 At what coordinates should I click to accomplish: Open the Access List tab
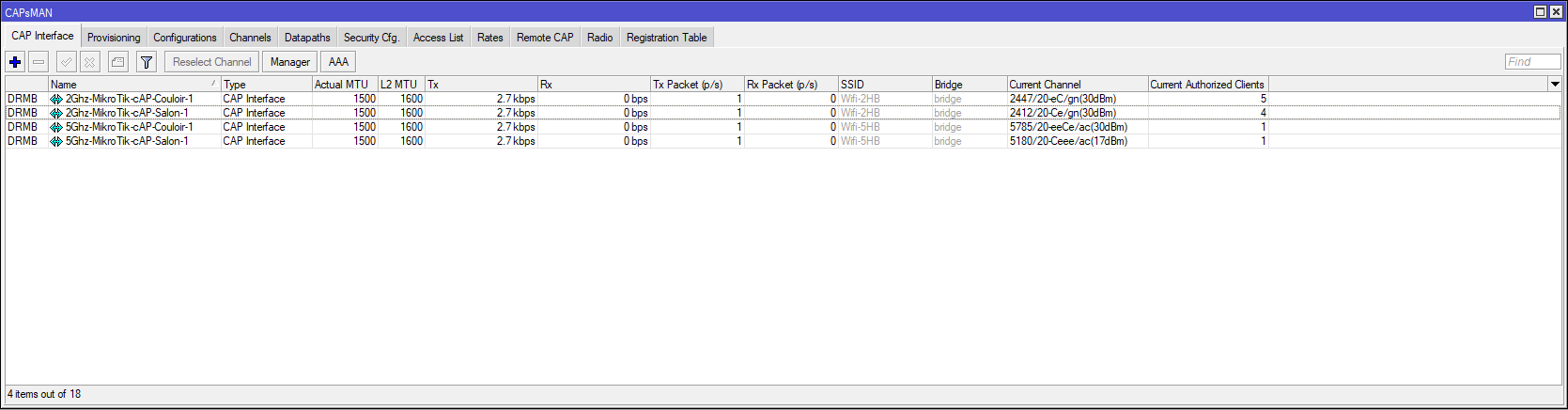tap(438, 38)
